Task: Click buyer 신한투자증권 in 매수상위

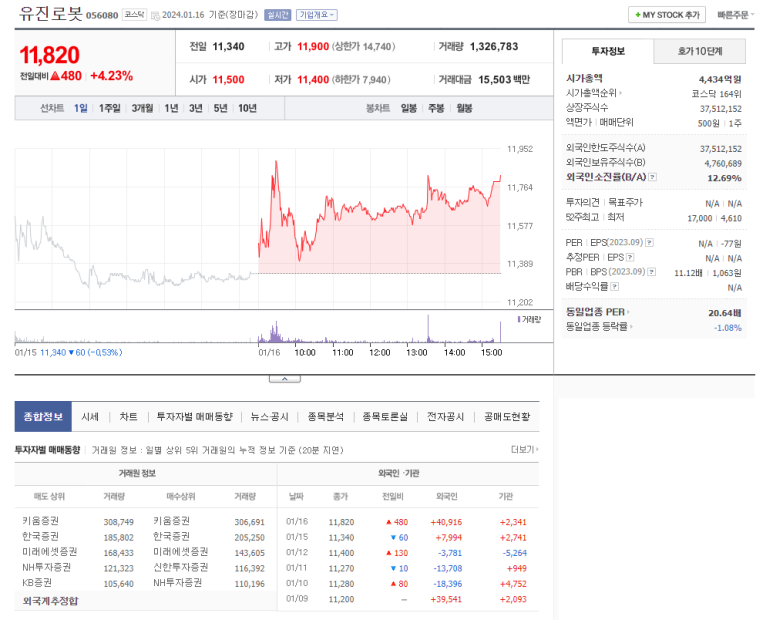Action: [180, 567]
